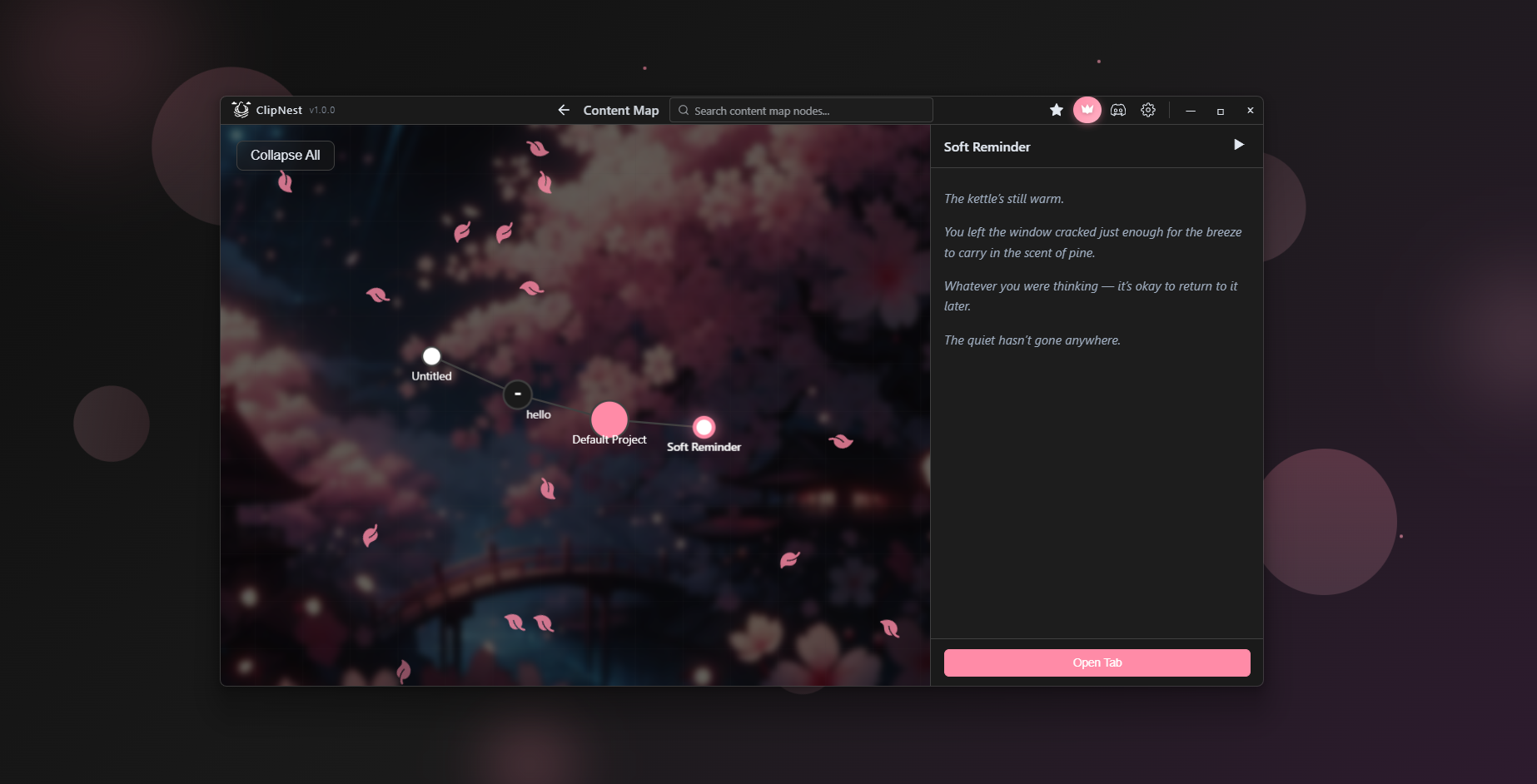Click the ClipNest logo icon
The width and height of the screenshot is (1537, 784).
click(241, 110)
